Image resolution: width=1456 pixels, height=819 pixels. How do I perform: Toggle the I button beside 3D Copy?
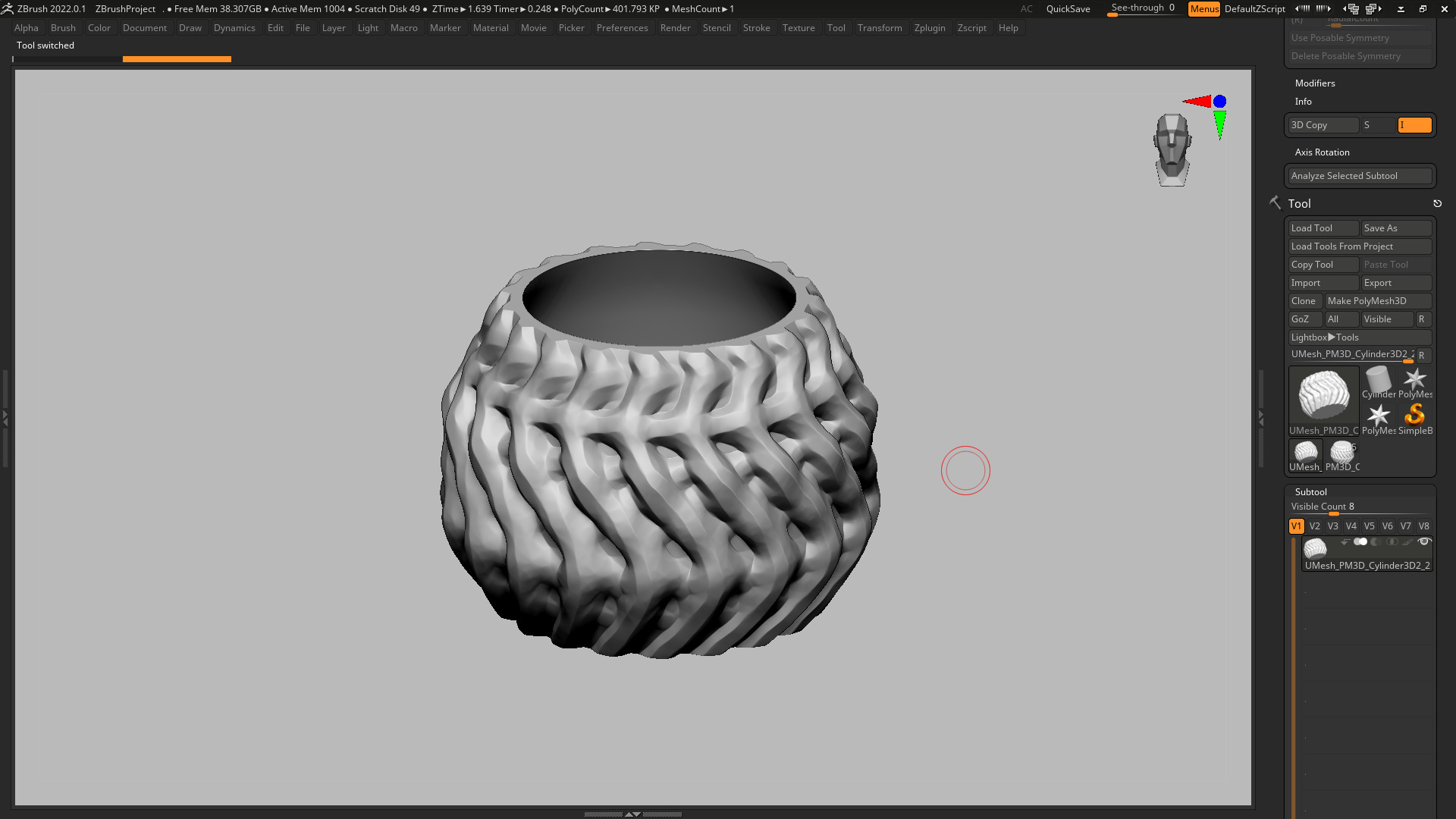[1415, 125]
